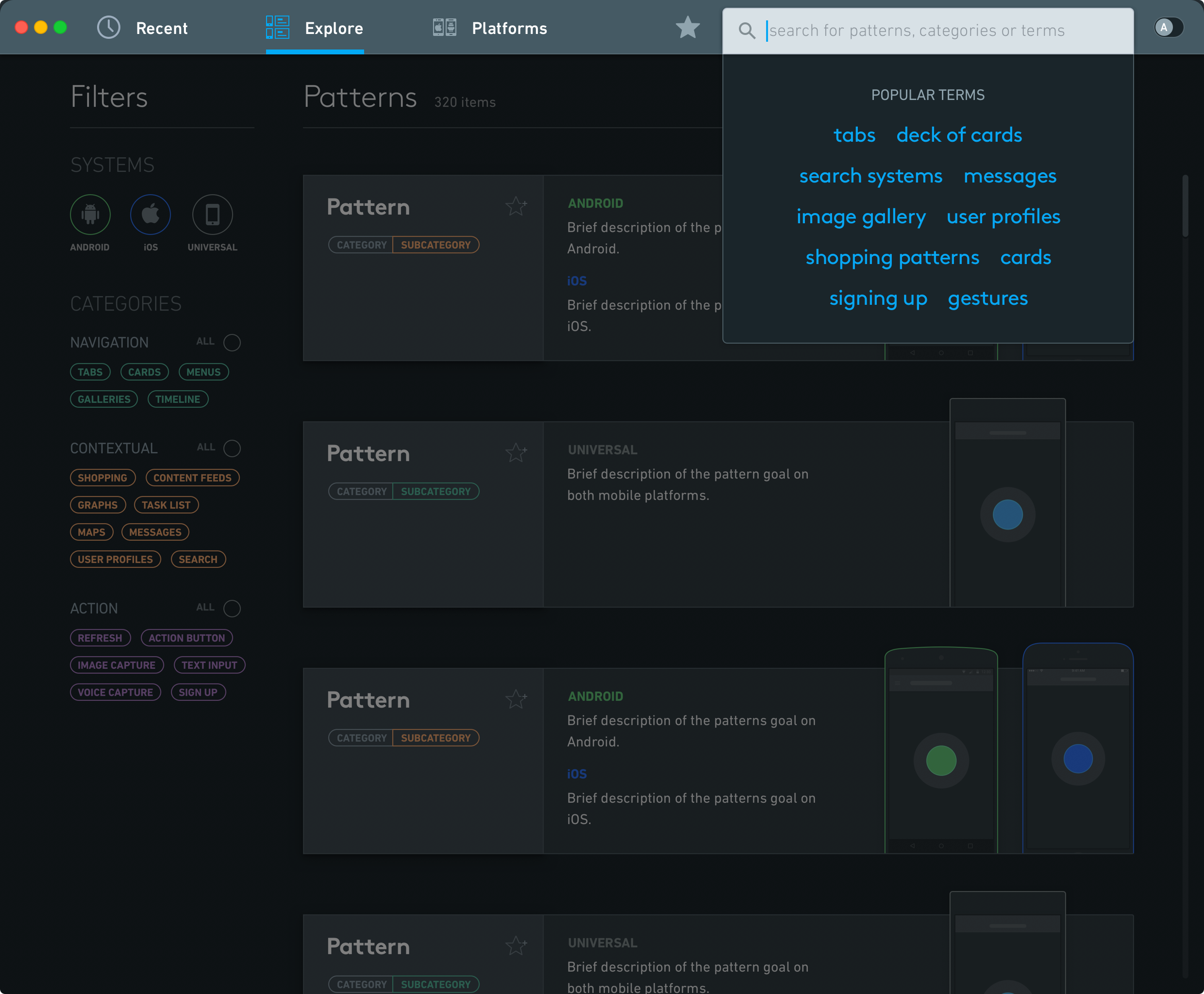Click the favorites star icon on first Pattern

tap(516, 206)
